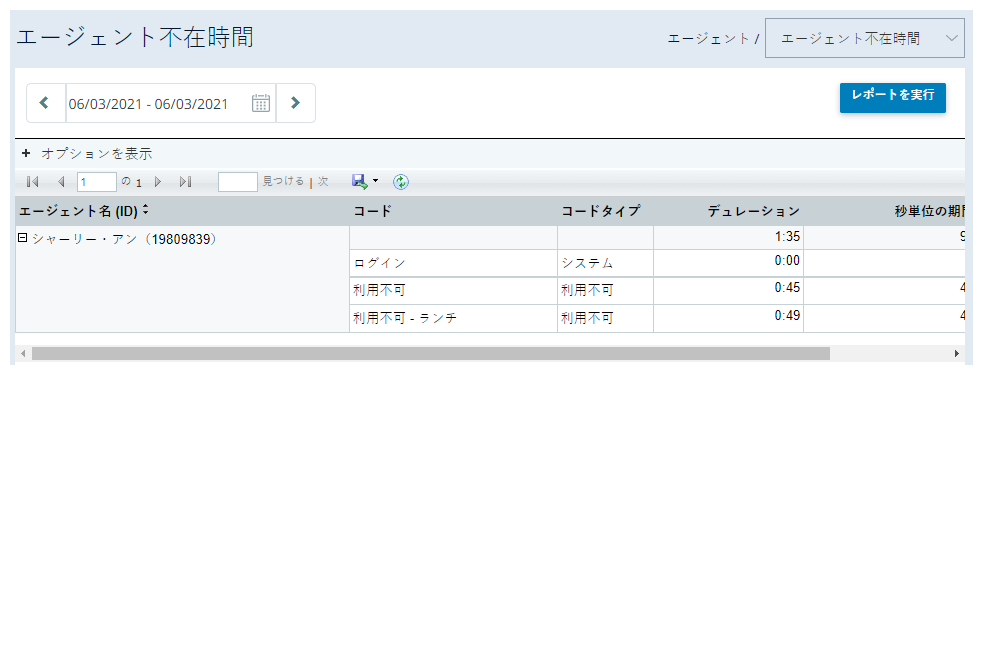Jump to last page of report

(185, 182)
